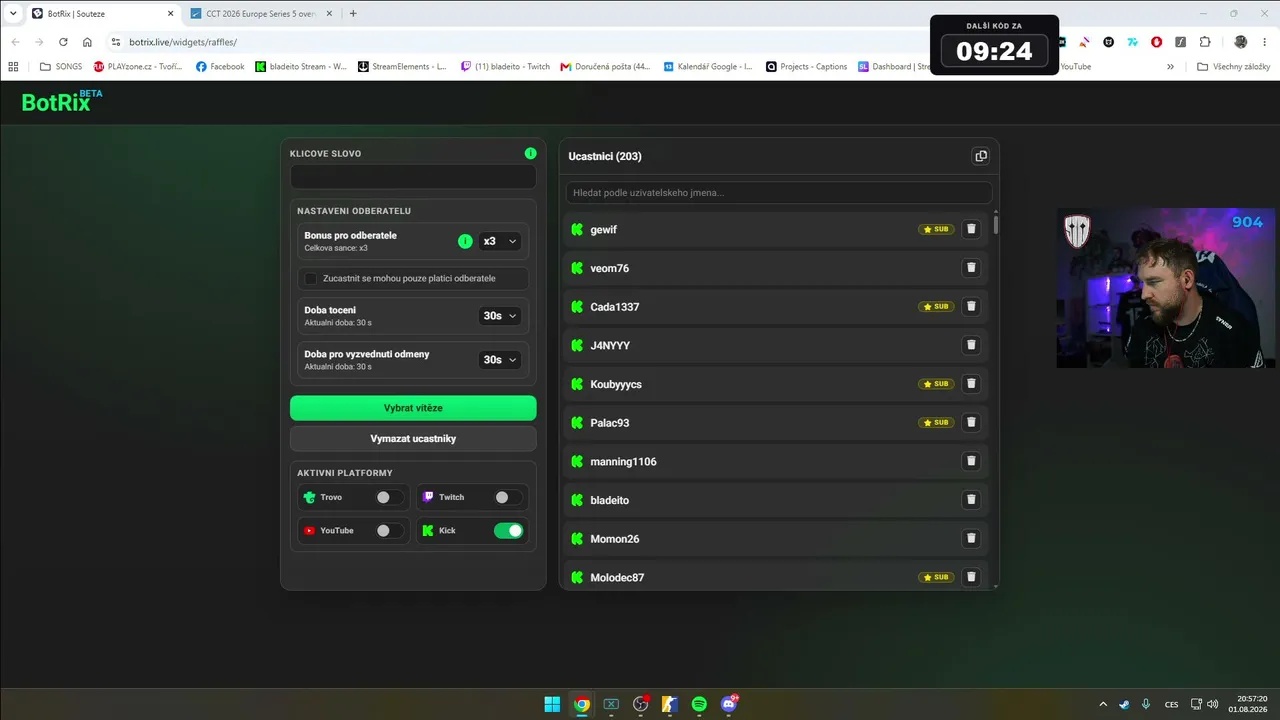Open the SONGS bookmark folder
Image resolution: width=1280 pixels, height=720 pixels.
point(61,67)
